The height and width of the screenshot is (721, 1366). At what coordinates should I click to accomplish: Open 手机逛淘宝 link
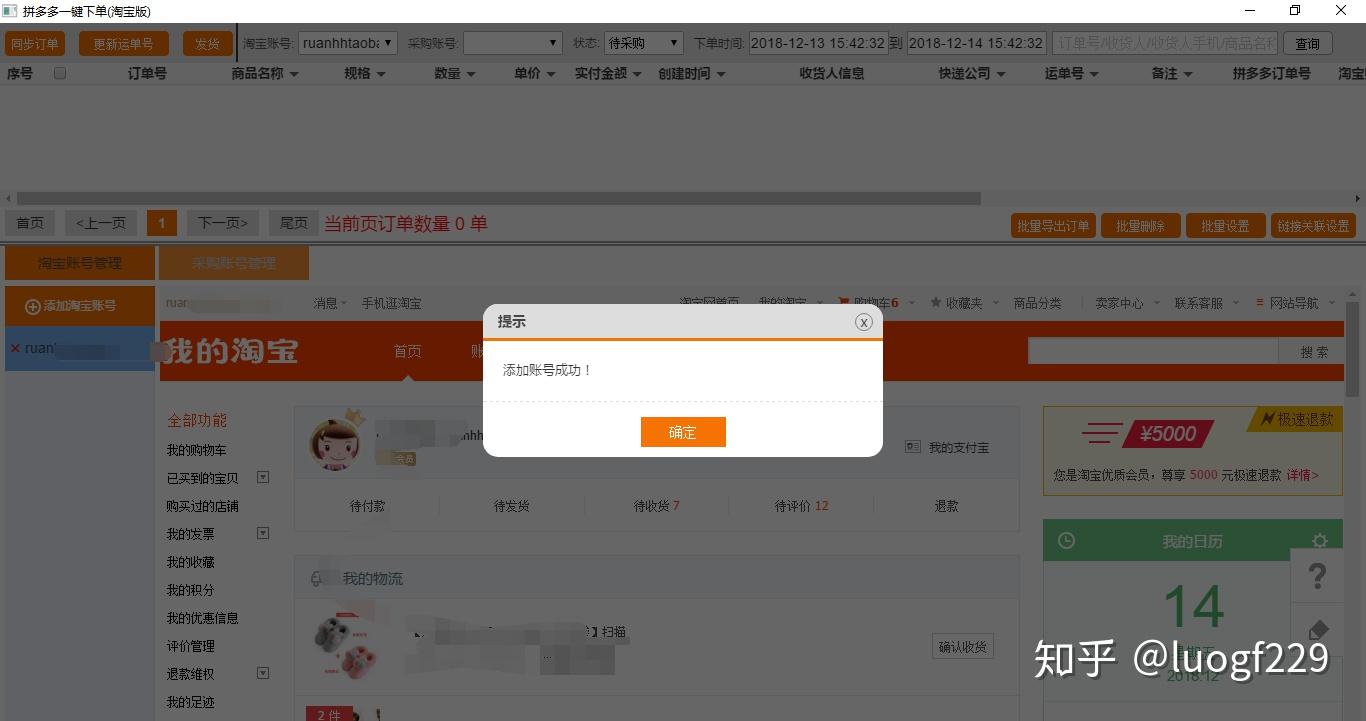click(391, 303)
